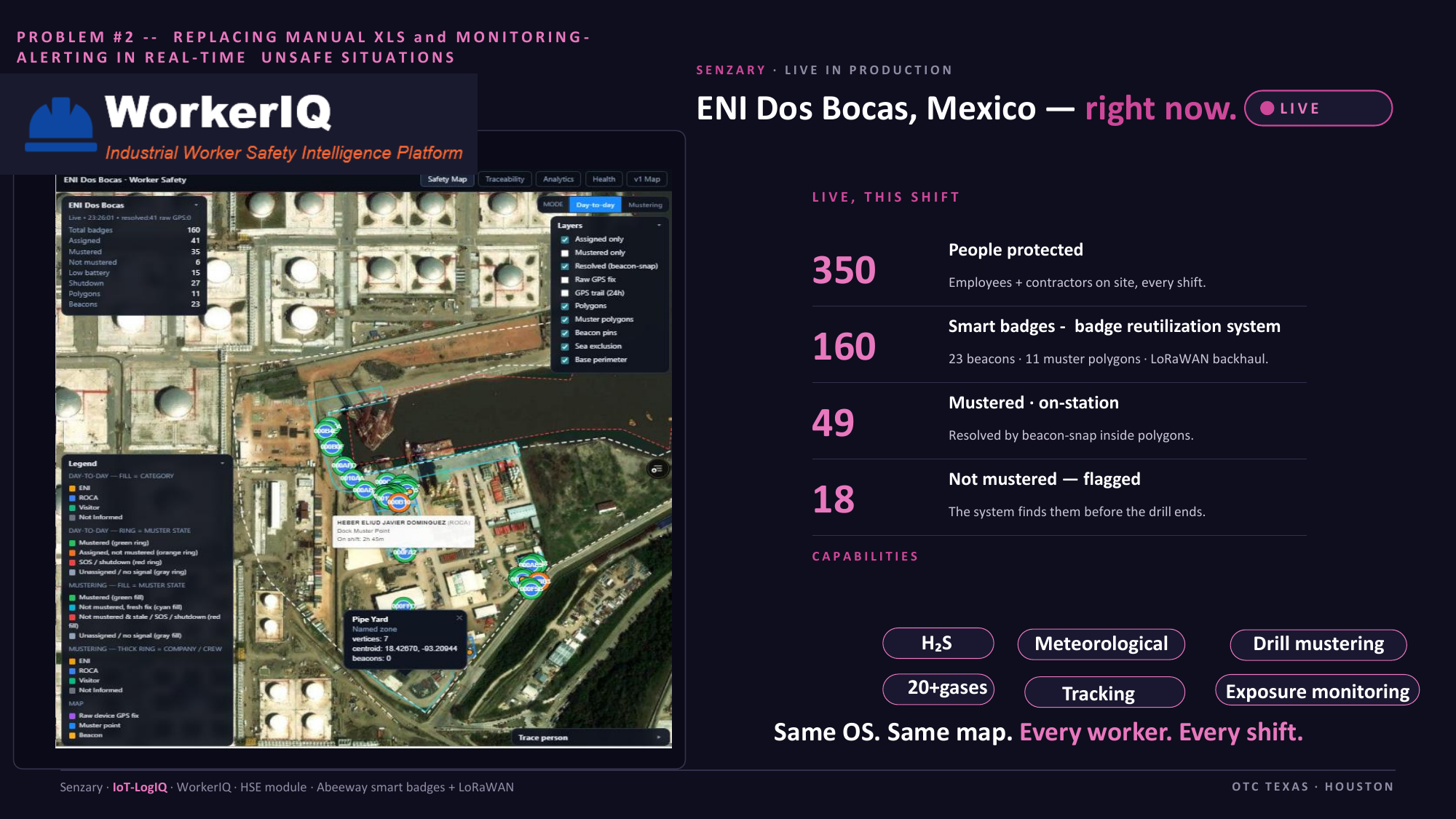Enable the Raw GPS fix layer
The width and height of the screenshot is (1456, 819).
pyautogui.click(x=565, y=280)
